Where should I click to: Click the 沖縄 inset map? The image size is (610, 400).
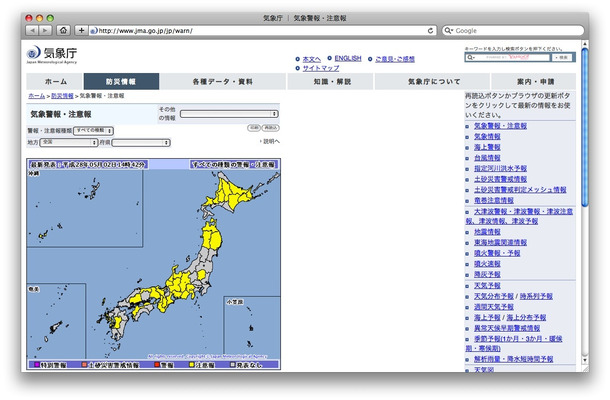(x=85, y=208)
